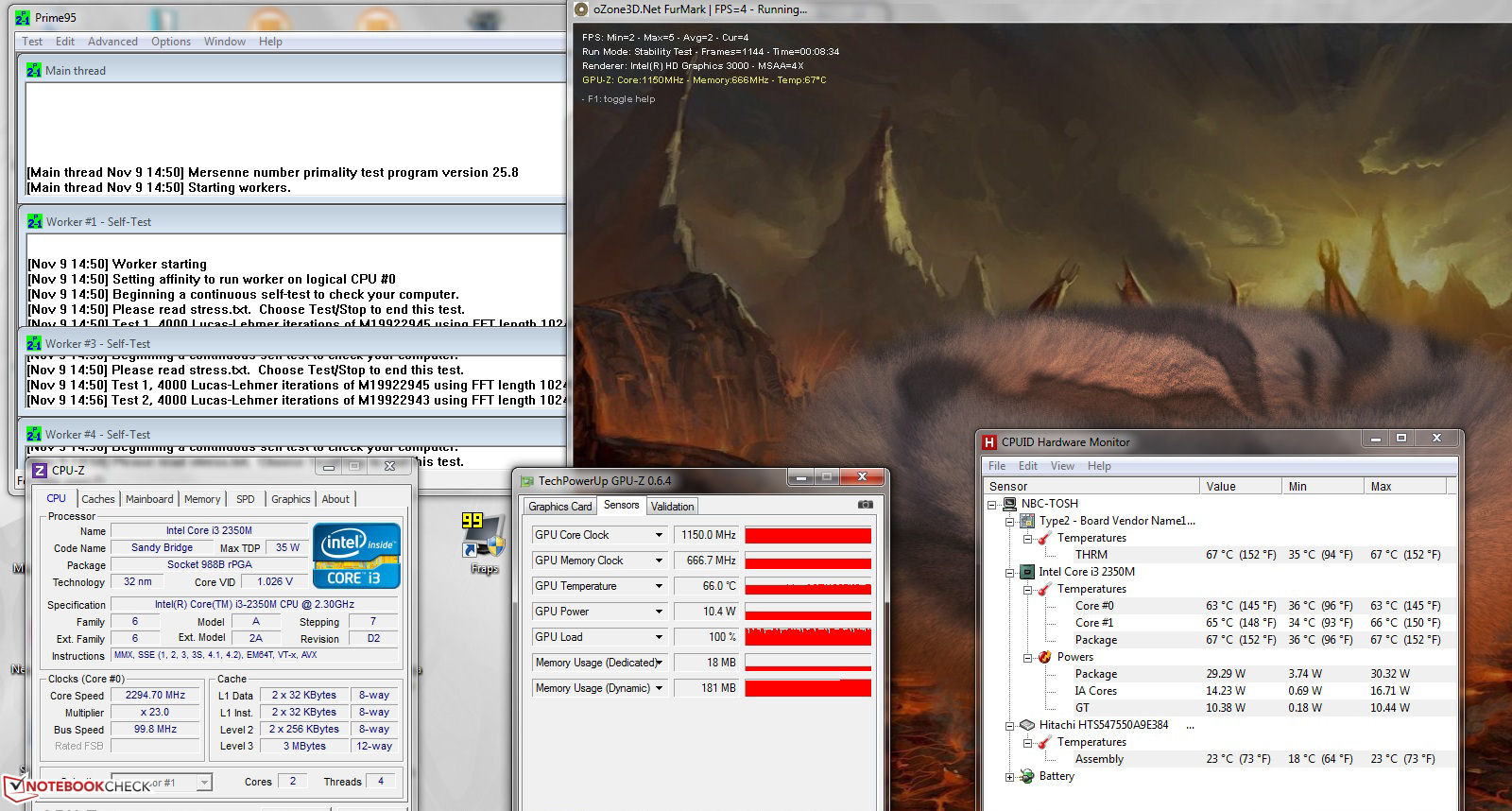Viewport: 1512px width, 811px height.
Task: Switch to the Memory tab in CPU-Z
Action: click(202, 499)
